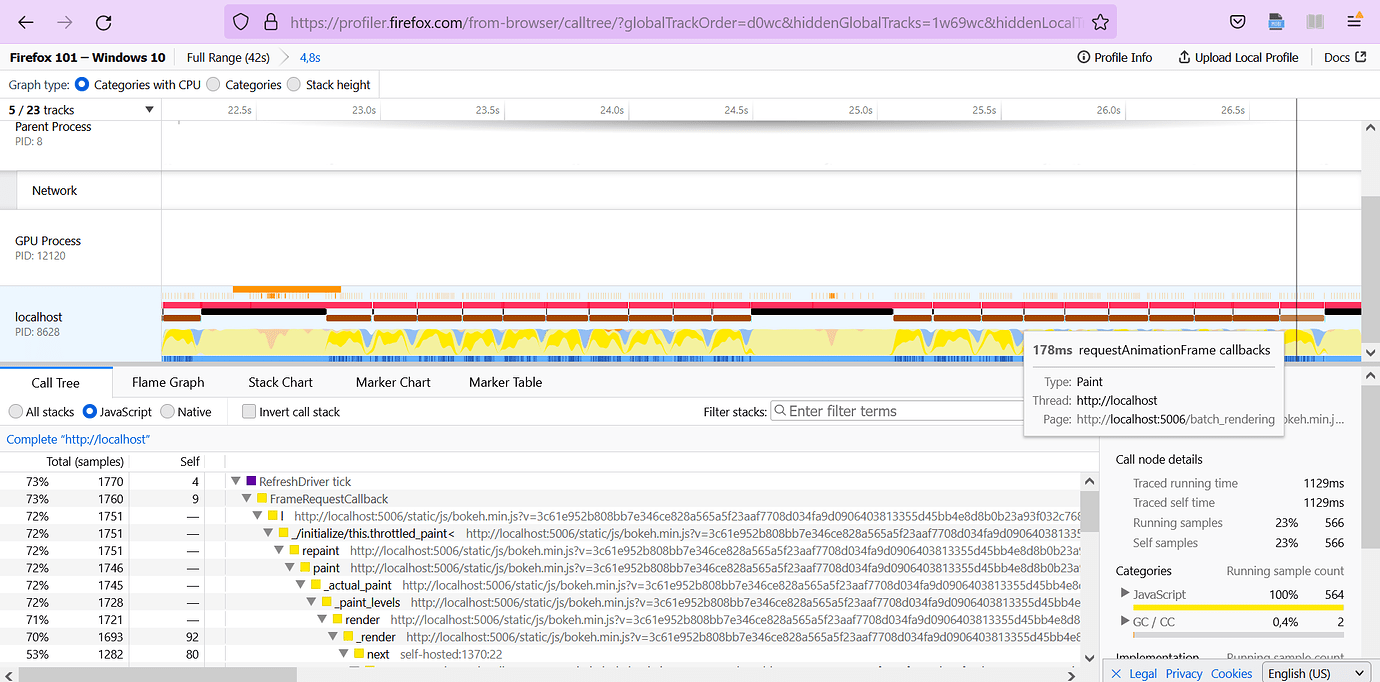Click the Filter stacks input field
The height and width of the screenshot is (682, 1380).
897,411
